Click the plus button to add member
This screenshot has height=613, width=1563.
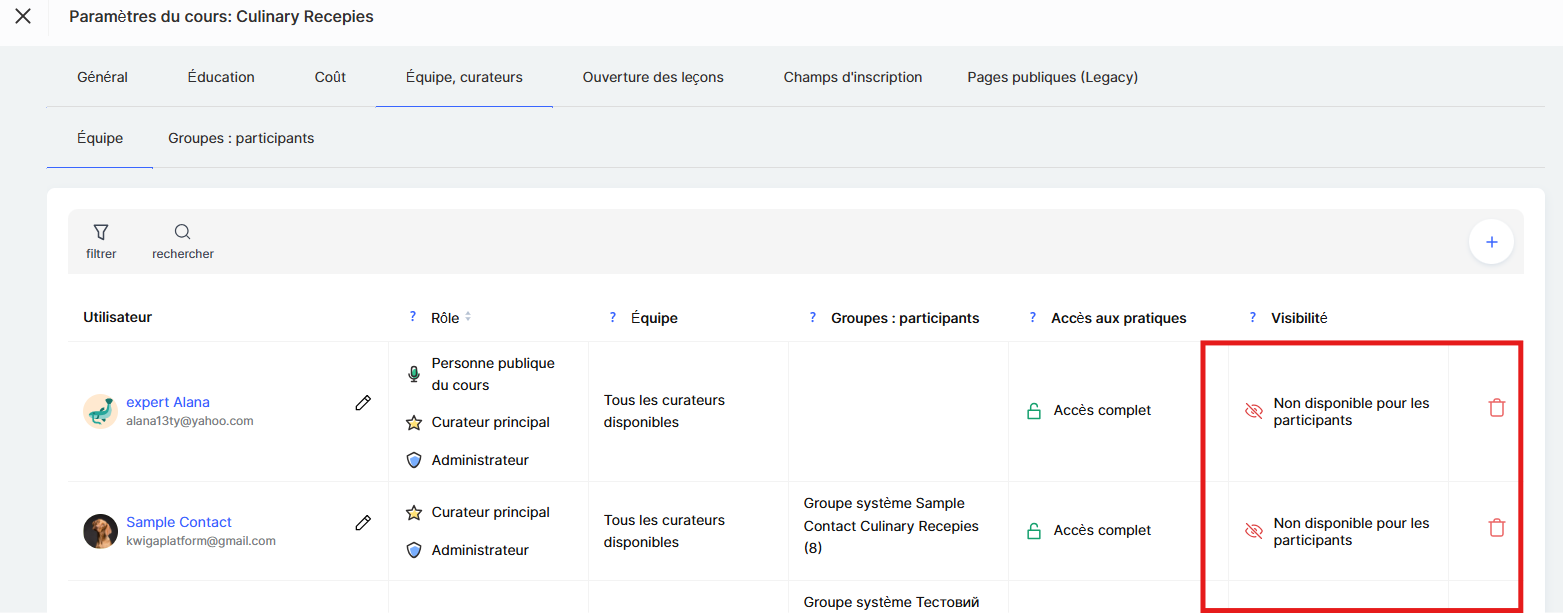[x=1491, y=242]
